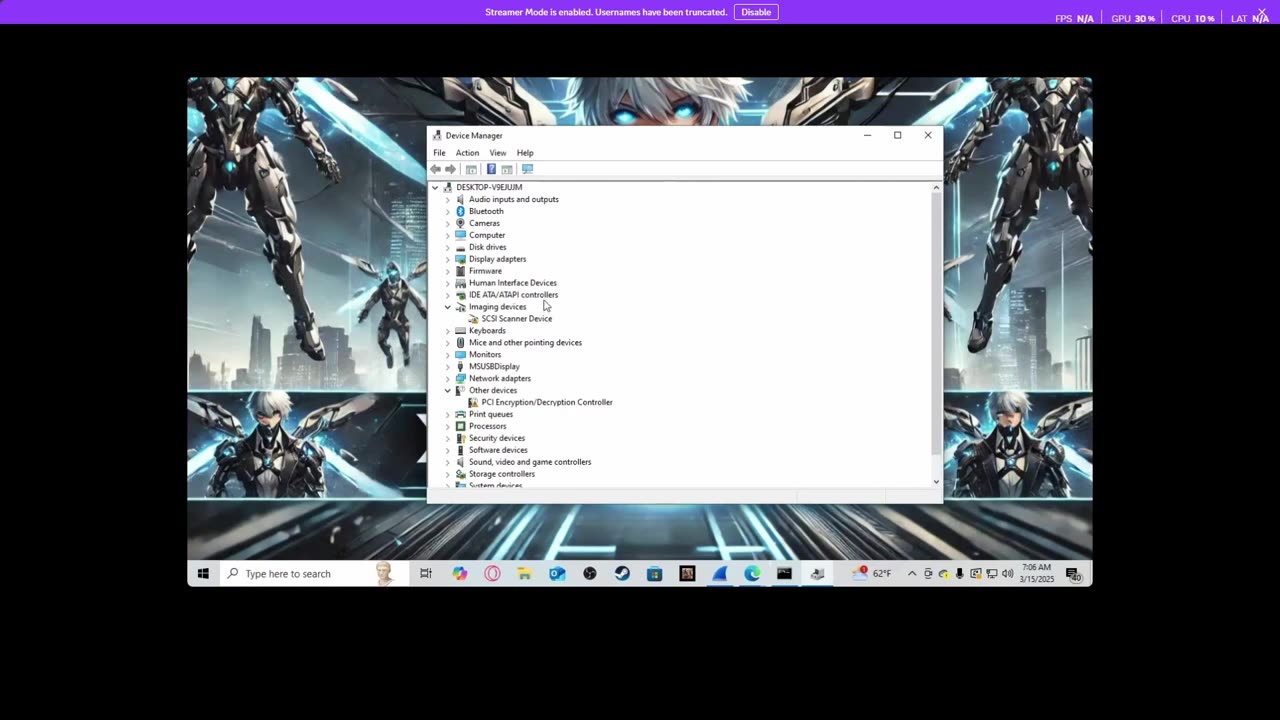Open Copilot from the taskbar
Screen dimensions: 1280x720
pos(459,573)
